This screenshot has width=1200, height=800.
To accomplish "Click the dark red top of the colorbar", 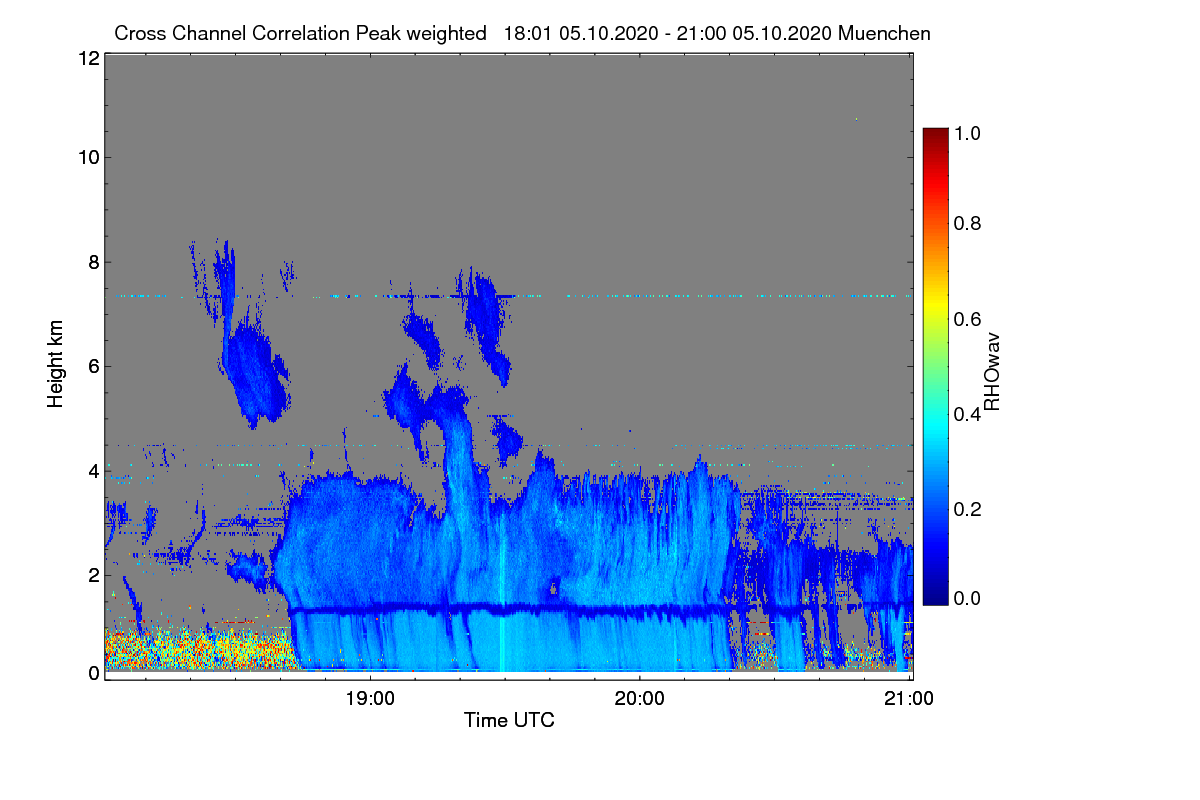I will (x=935, y=134).
